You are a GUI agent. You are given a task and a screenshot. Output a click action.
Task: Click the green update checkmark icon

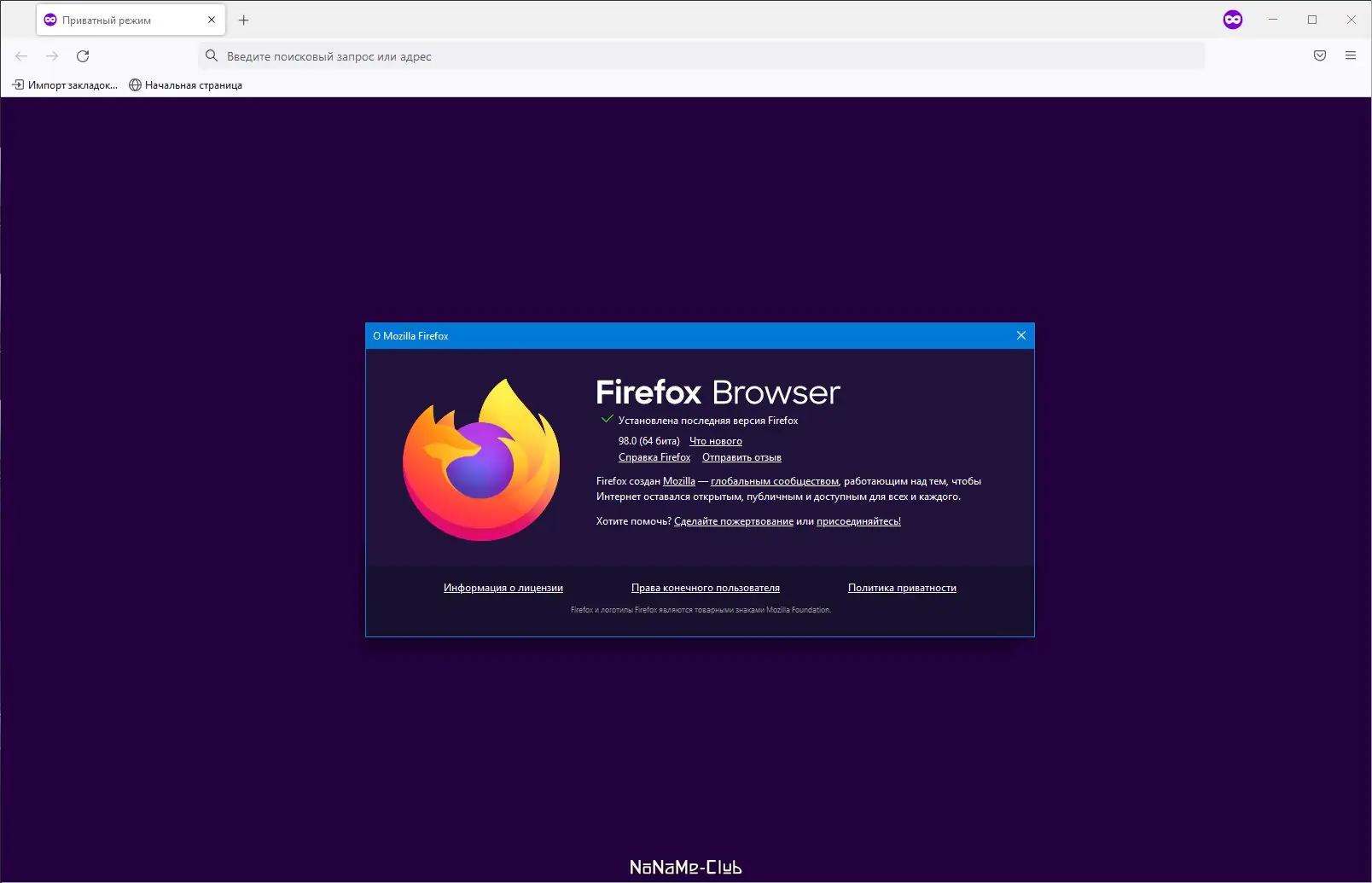[608, 419]
